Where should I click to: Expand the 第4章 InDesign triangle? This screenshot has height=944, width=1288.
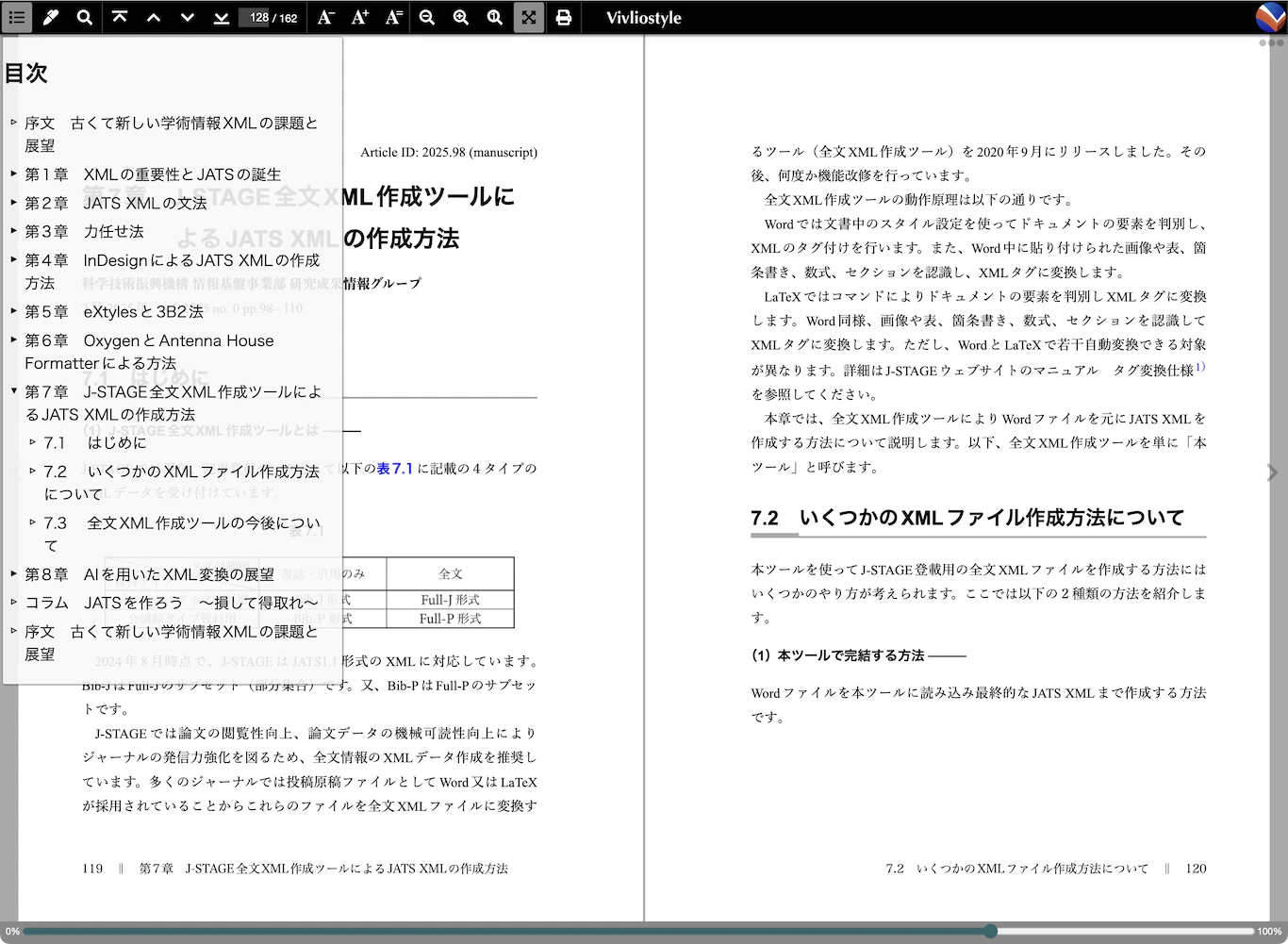[x=13, y=259]
